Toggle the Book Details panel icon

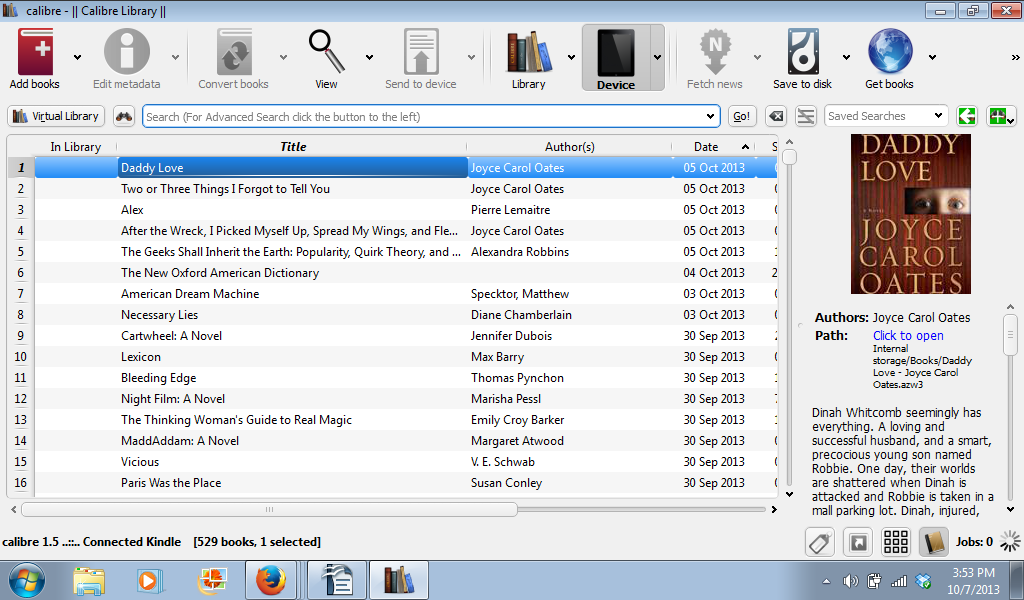(934, 542)
